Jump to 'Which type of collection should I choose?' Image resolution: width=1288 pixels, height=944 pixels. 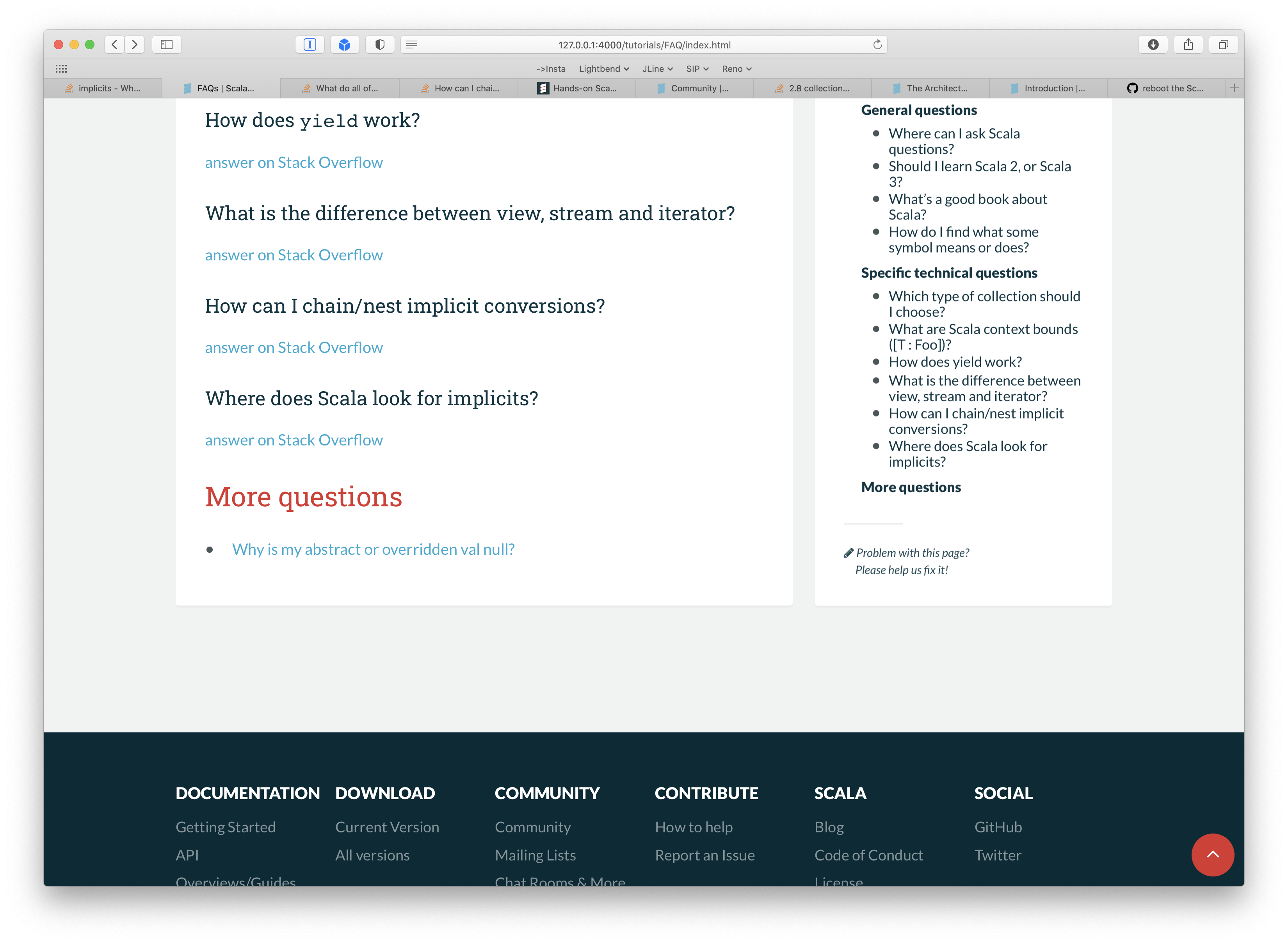coord(984,304)
